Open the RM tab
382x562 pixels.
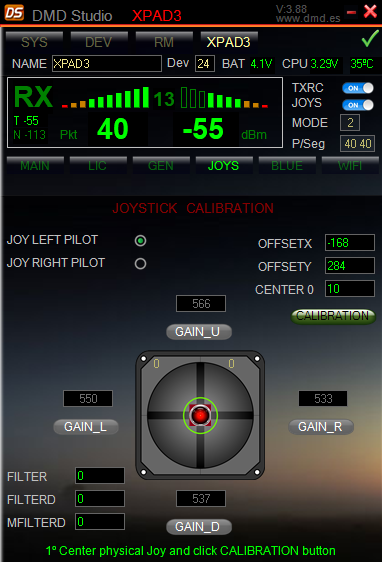coord(164,42)
